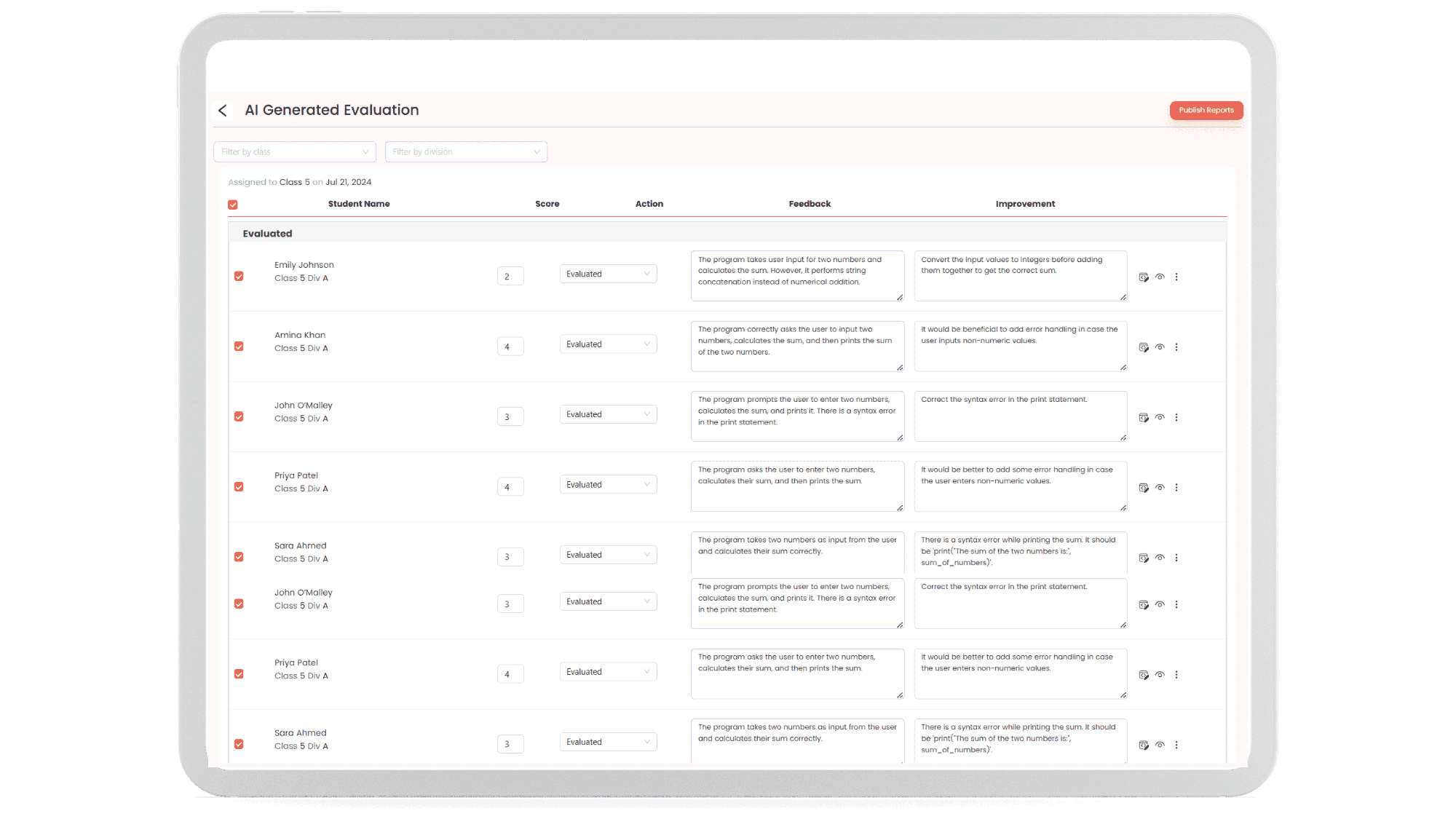Click Emily Johnson's name
This screenshot has height=819, width=1456.
click(x=304, y=265)
